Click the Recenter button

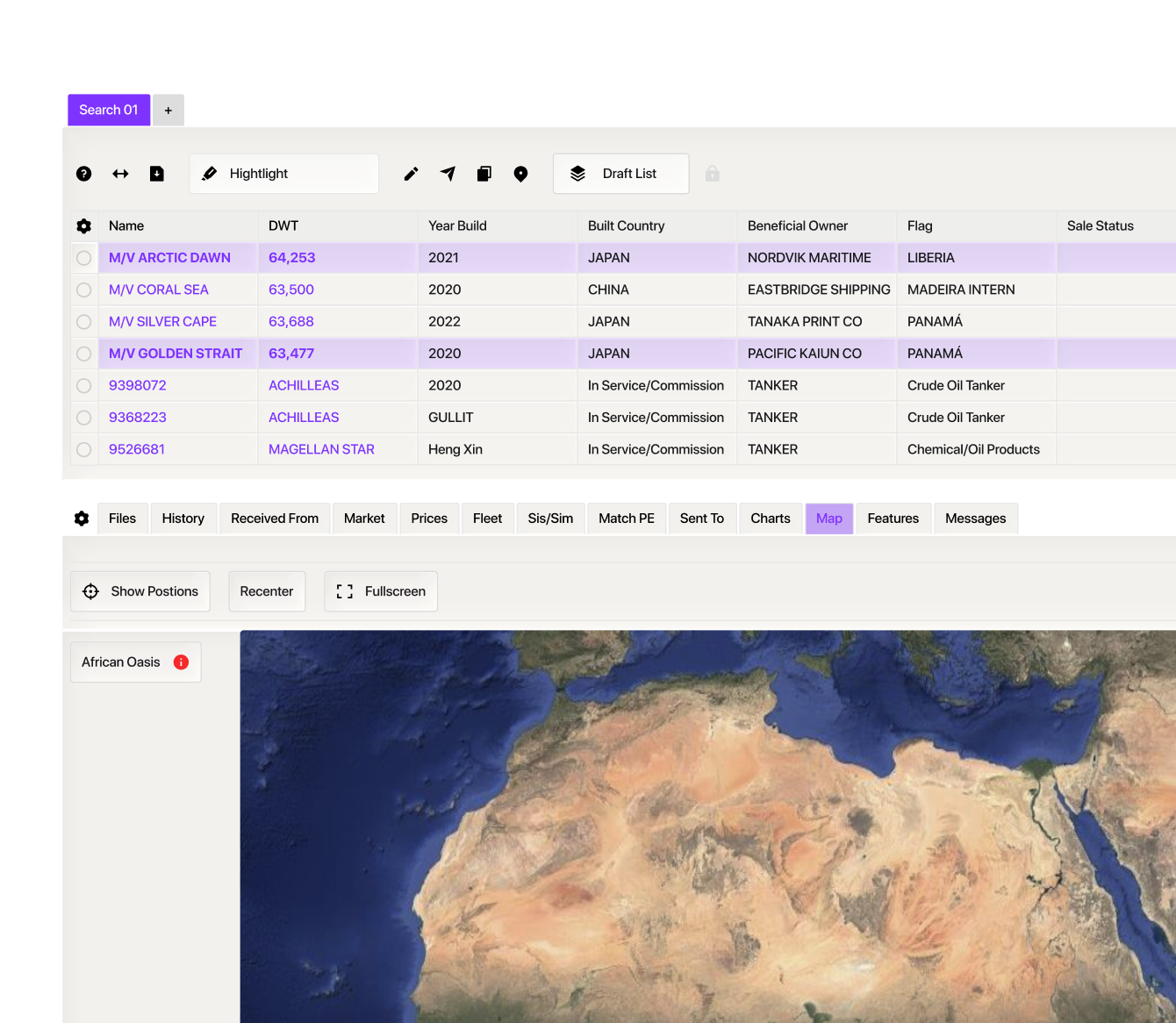(267, 591)
